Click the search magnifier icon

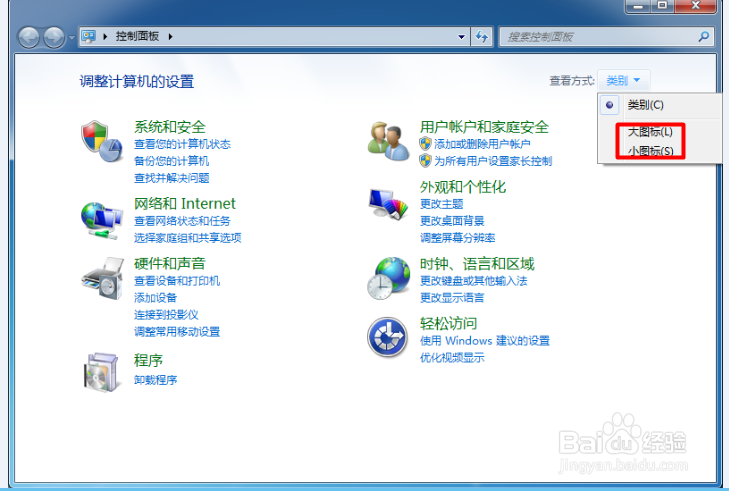pyautogui.click(x=704, y=36)
